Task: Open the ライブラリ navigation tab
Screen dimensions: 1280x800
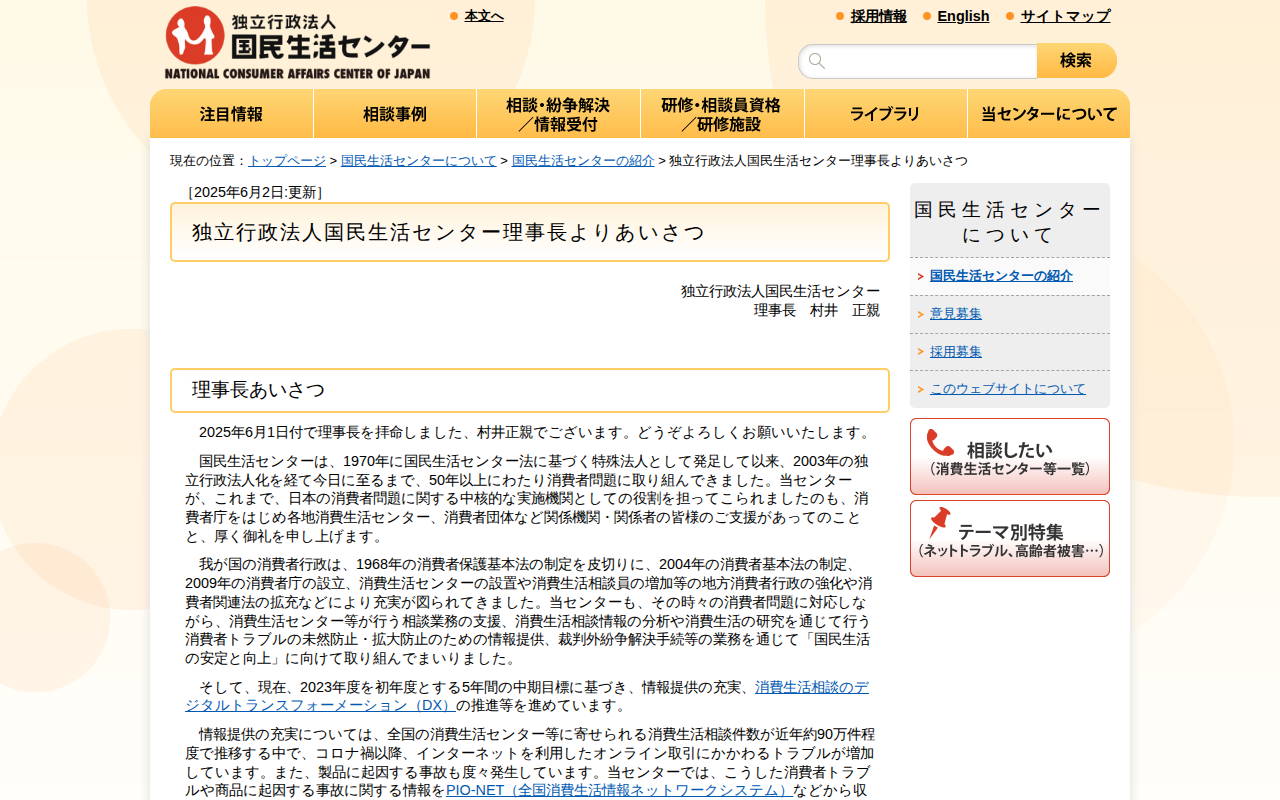Action: pyautogui.click(x=885, y=114)
